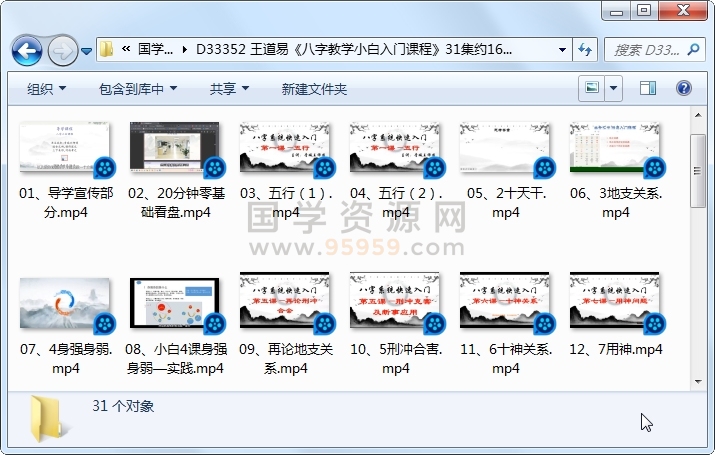Click the scrollbar down arrow
Viewport: 715px width, 455px height.
pyautogui.click(x=698, y=382)
